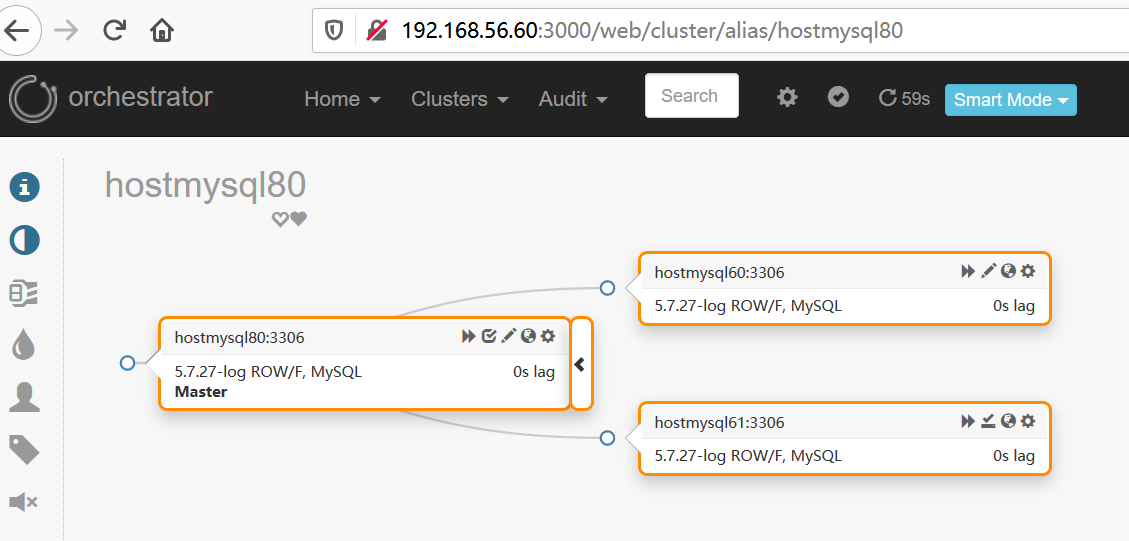The width and height of the screenshot is (1129, 541).
Task: Click the insecure connection padlock icon
Action: pyautogui.click(x=377, y=30)
